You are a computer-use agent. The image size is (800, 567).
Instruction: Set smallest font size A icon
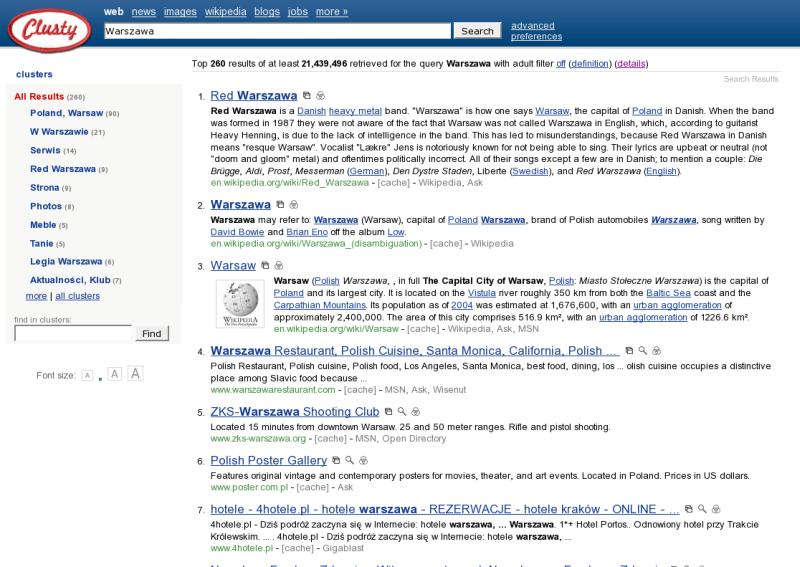pyautogui.click(x=87, y=376)
